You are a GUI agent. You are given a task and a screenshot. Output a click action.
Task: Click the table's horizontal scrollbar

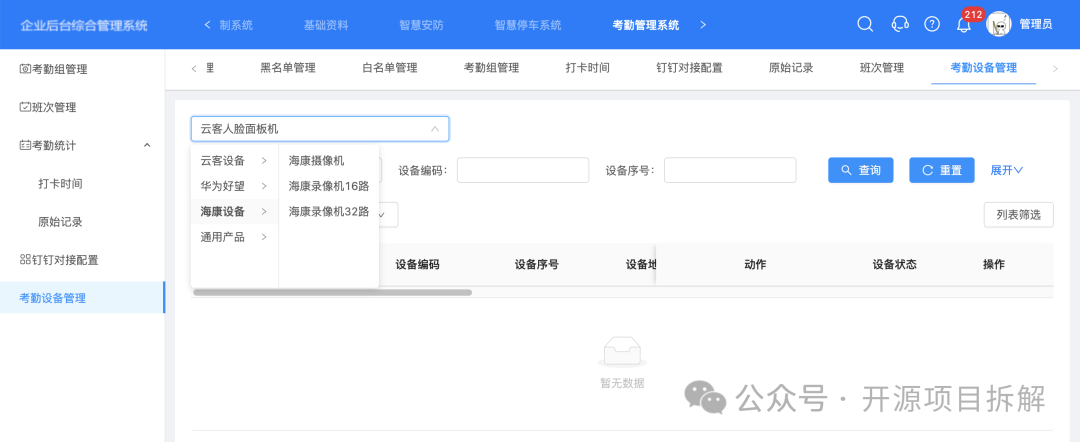click(x=332, y=292)
